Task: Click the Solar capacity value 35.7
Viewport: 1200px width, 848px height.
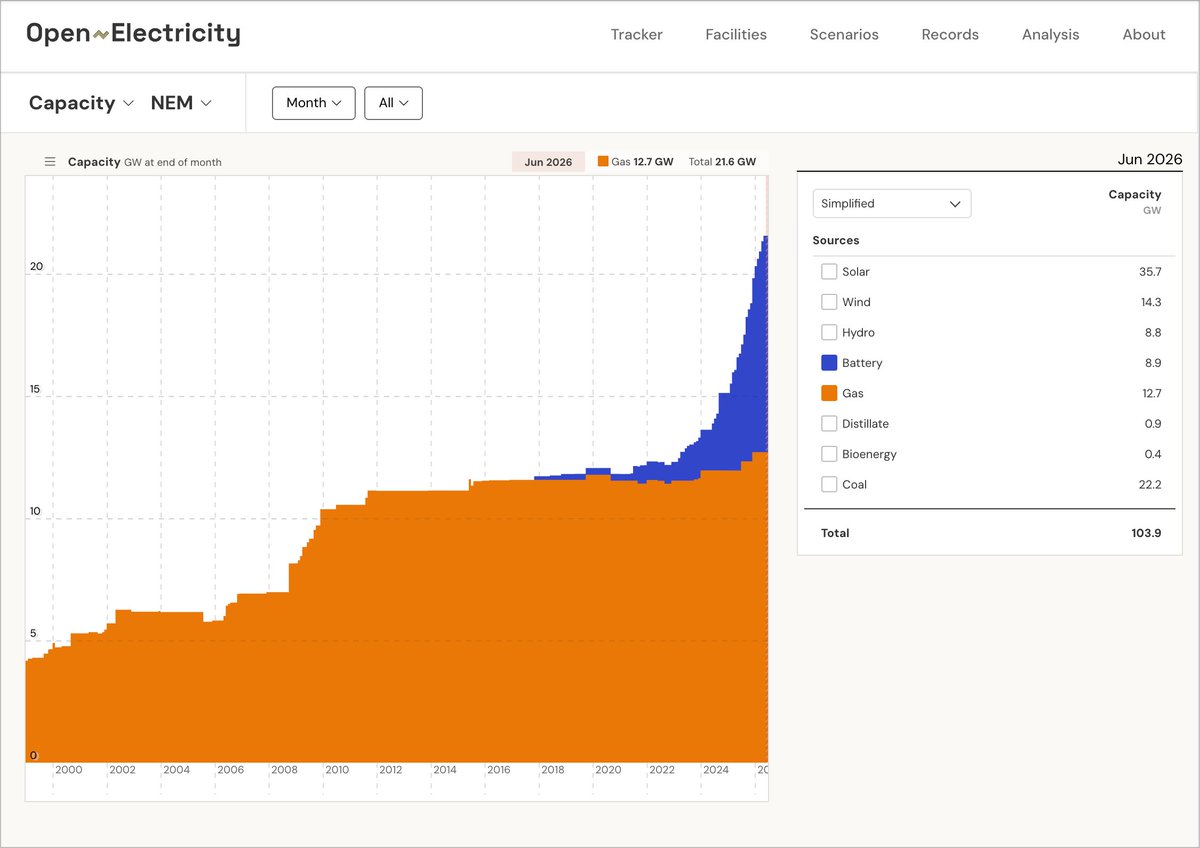Action: (x=1151, y=272)
